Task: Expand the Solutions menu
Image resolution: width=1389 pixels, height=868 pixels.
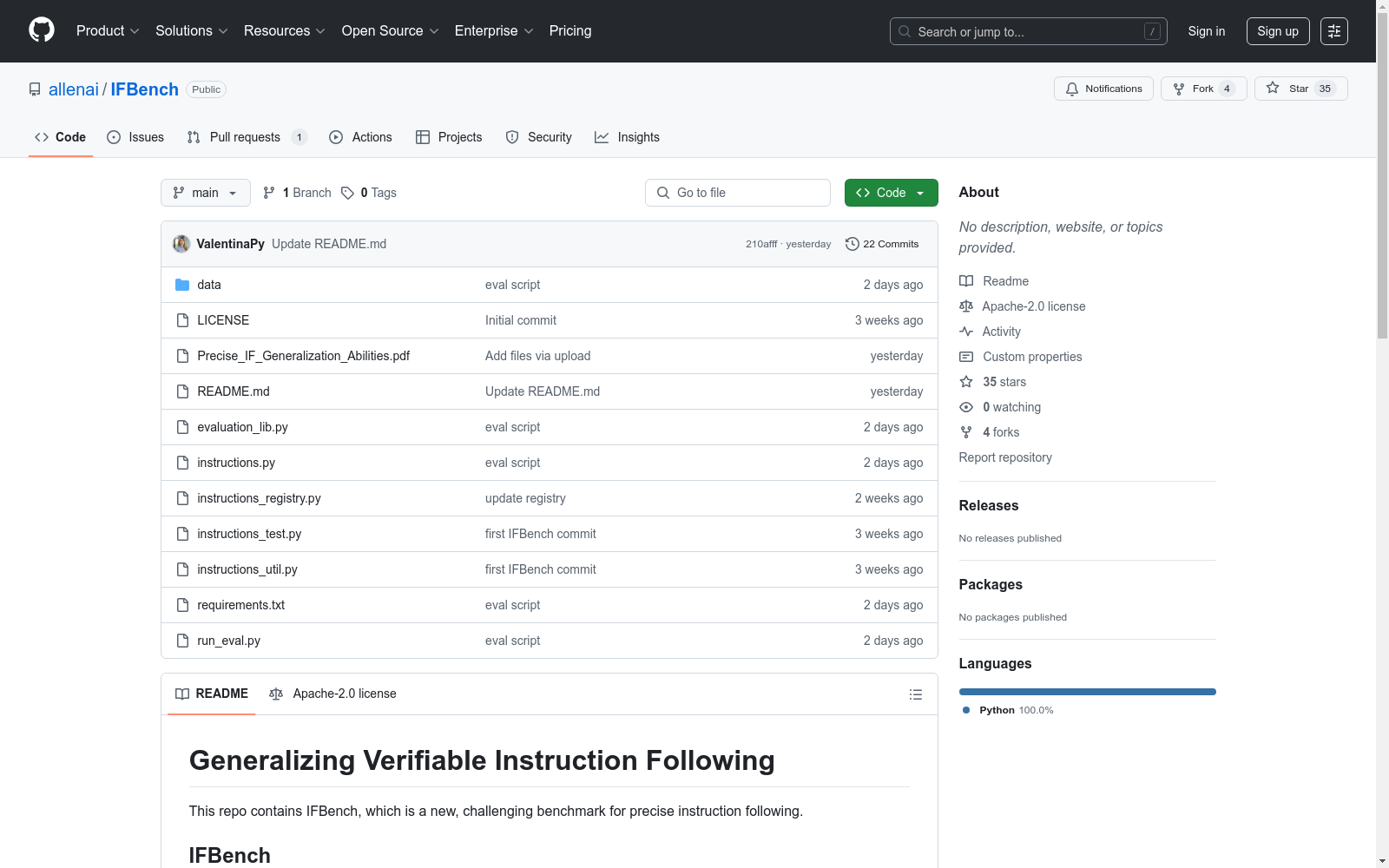Action: click(x=192, y=31)
